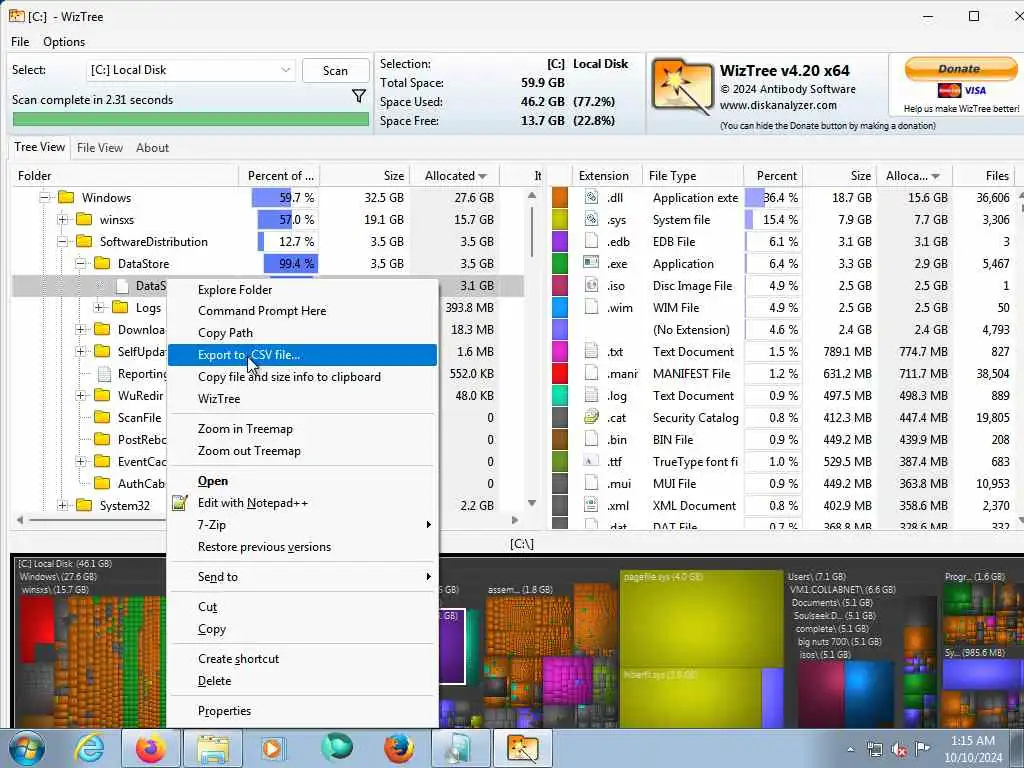Screen dimensions: 1024x768
Task: Launch Internet Explorer from taskbar
Action: tap(89, 748)
